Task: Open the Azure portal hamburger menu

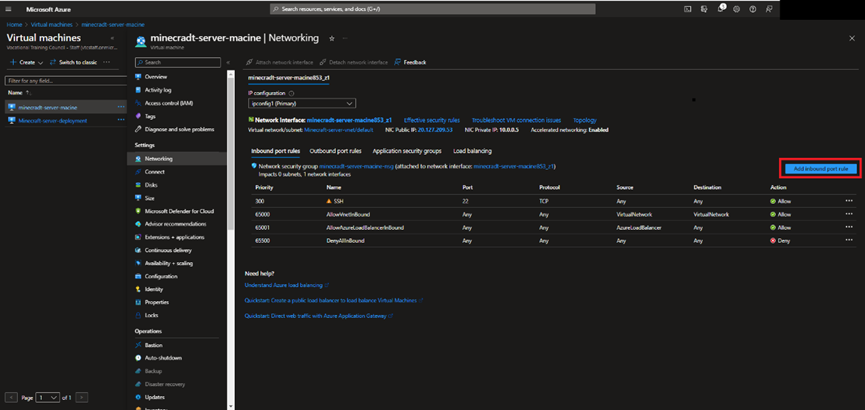Action: click(8, 9)
